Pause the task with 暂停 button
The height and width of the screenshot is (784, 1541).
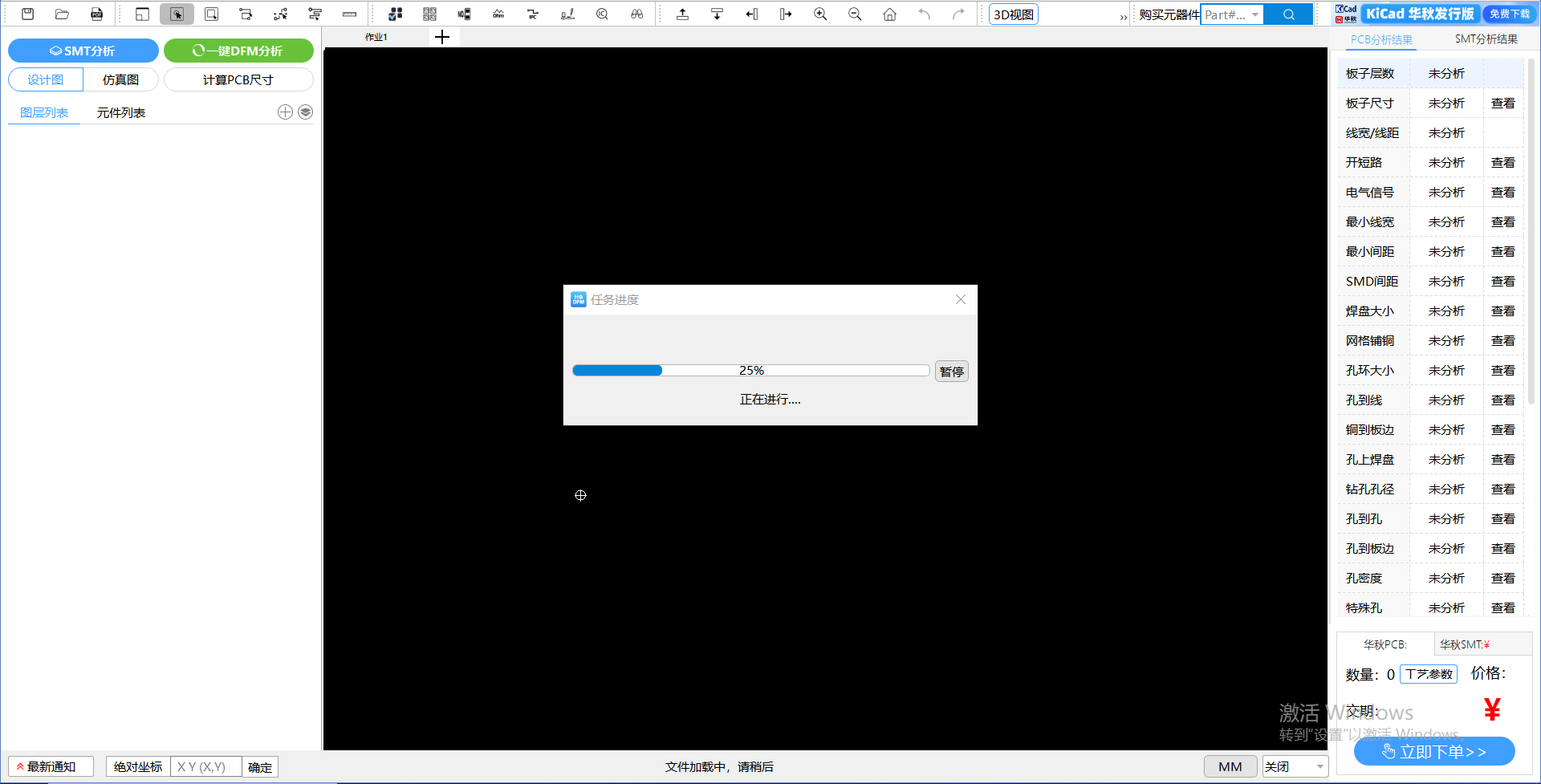tap(951, 372)
